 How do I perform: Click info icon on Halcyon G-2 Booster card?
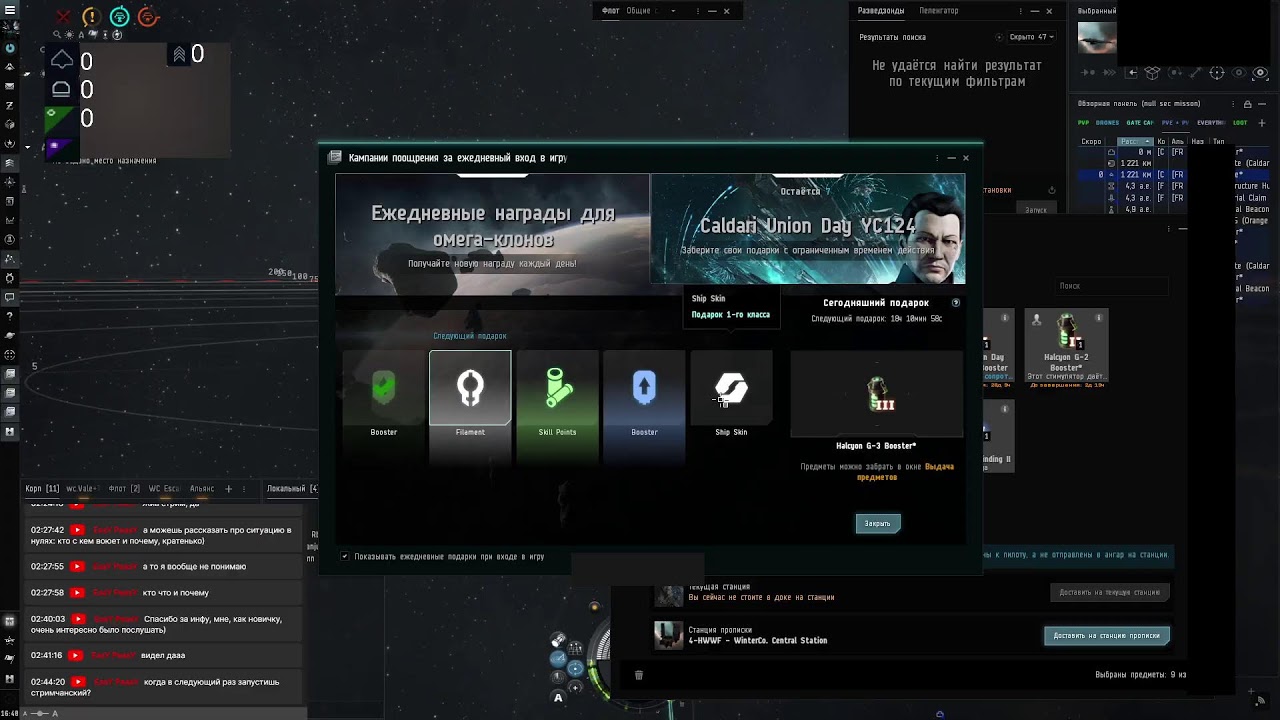(x=1099, y=318)
